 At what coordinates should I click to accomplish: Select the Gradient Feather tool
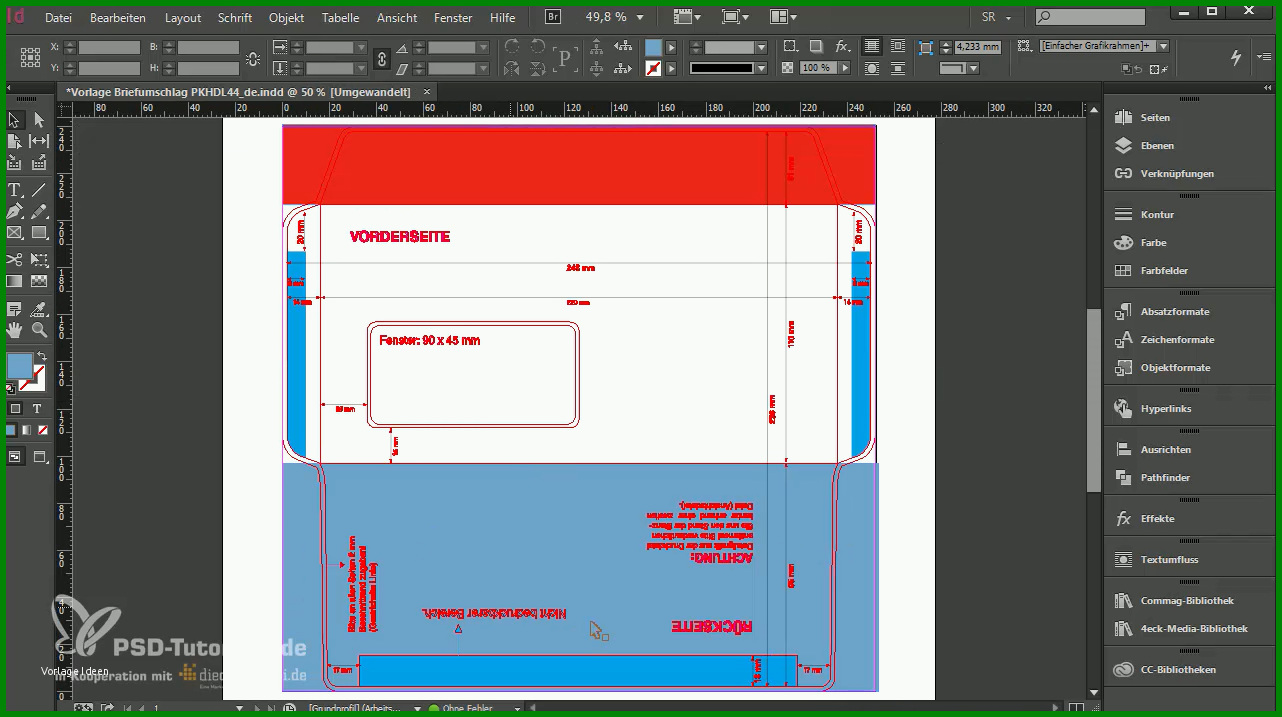coord(39,282)
